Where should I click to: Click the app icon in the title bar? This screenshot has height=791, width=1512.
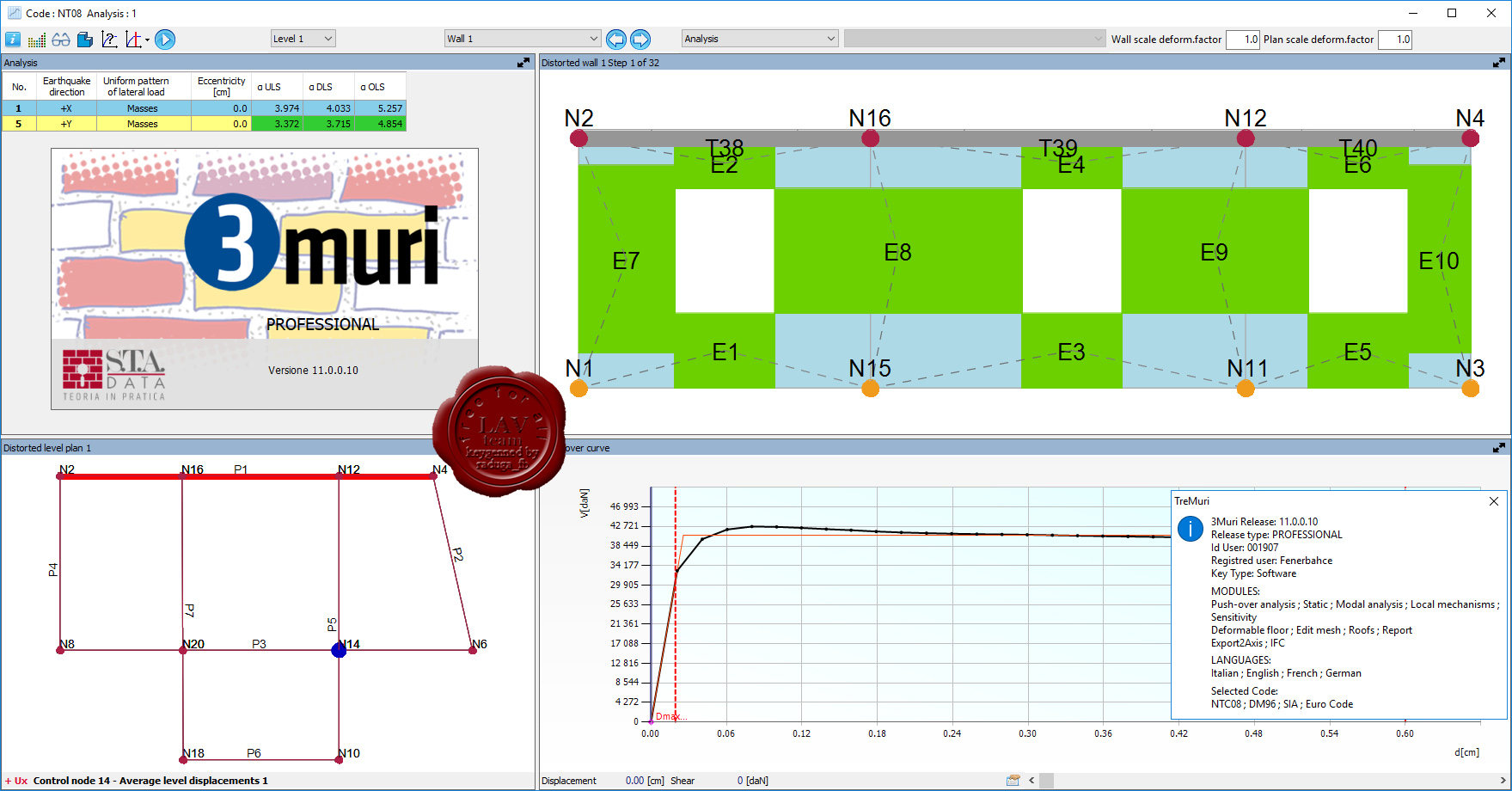(14, 13)
